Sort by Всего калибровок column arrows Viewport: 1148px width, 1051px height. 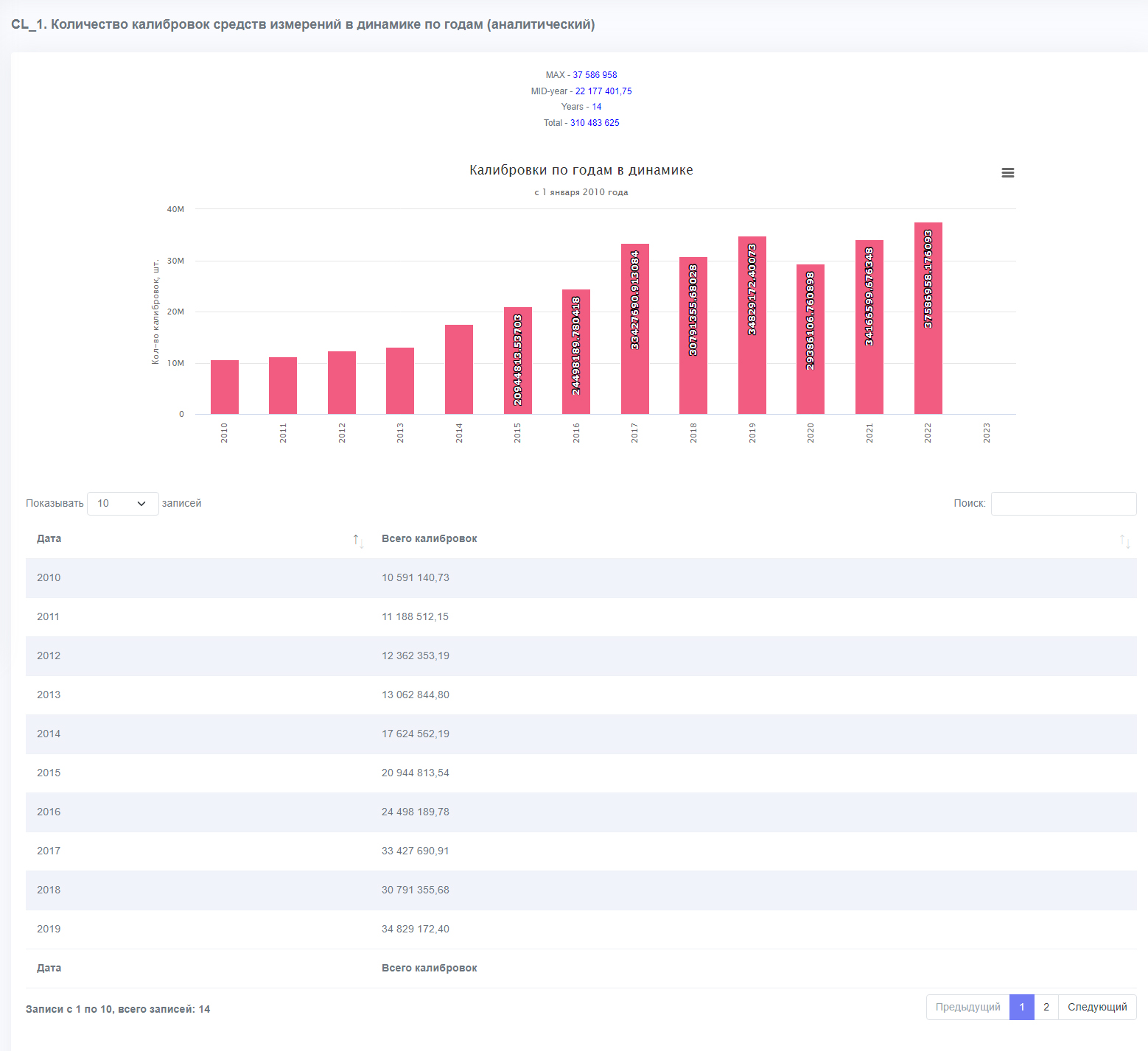[1125, 541]
